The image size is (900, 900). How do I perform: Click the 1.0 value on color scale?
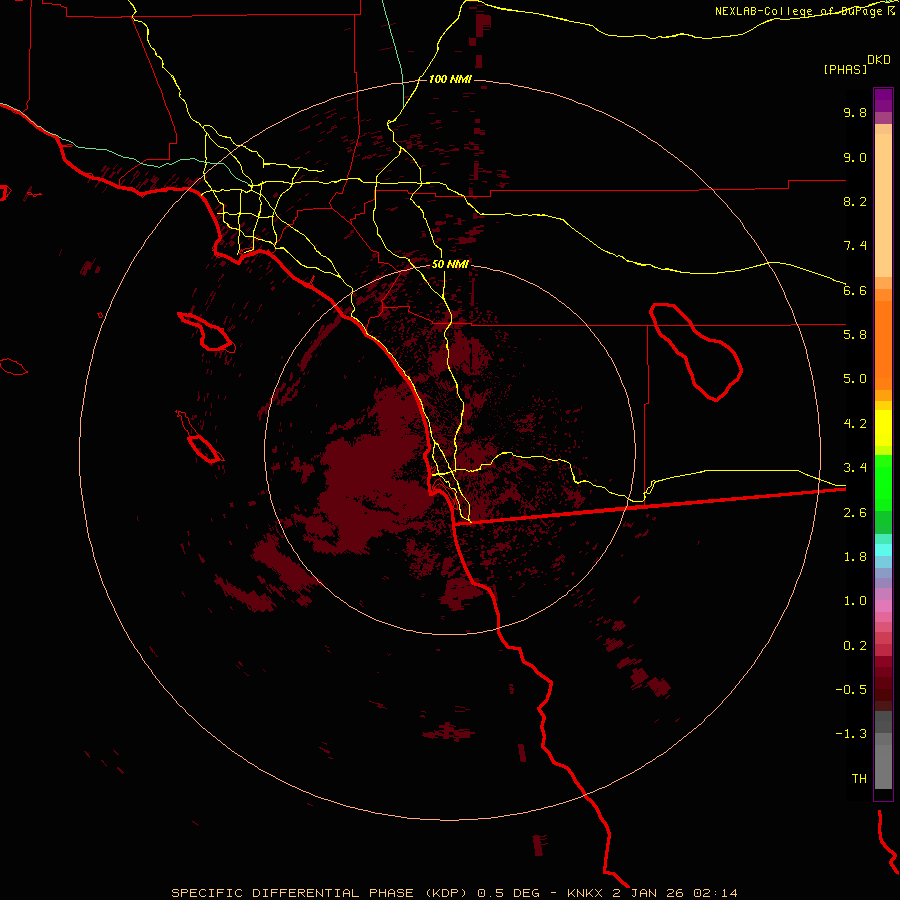855,601
